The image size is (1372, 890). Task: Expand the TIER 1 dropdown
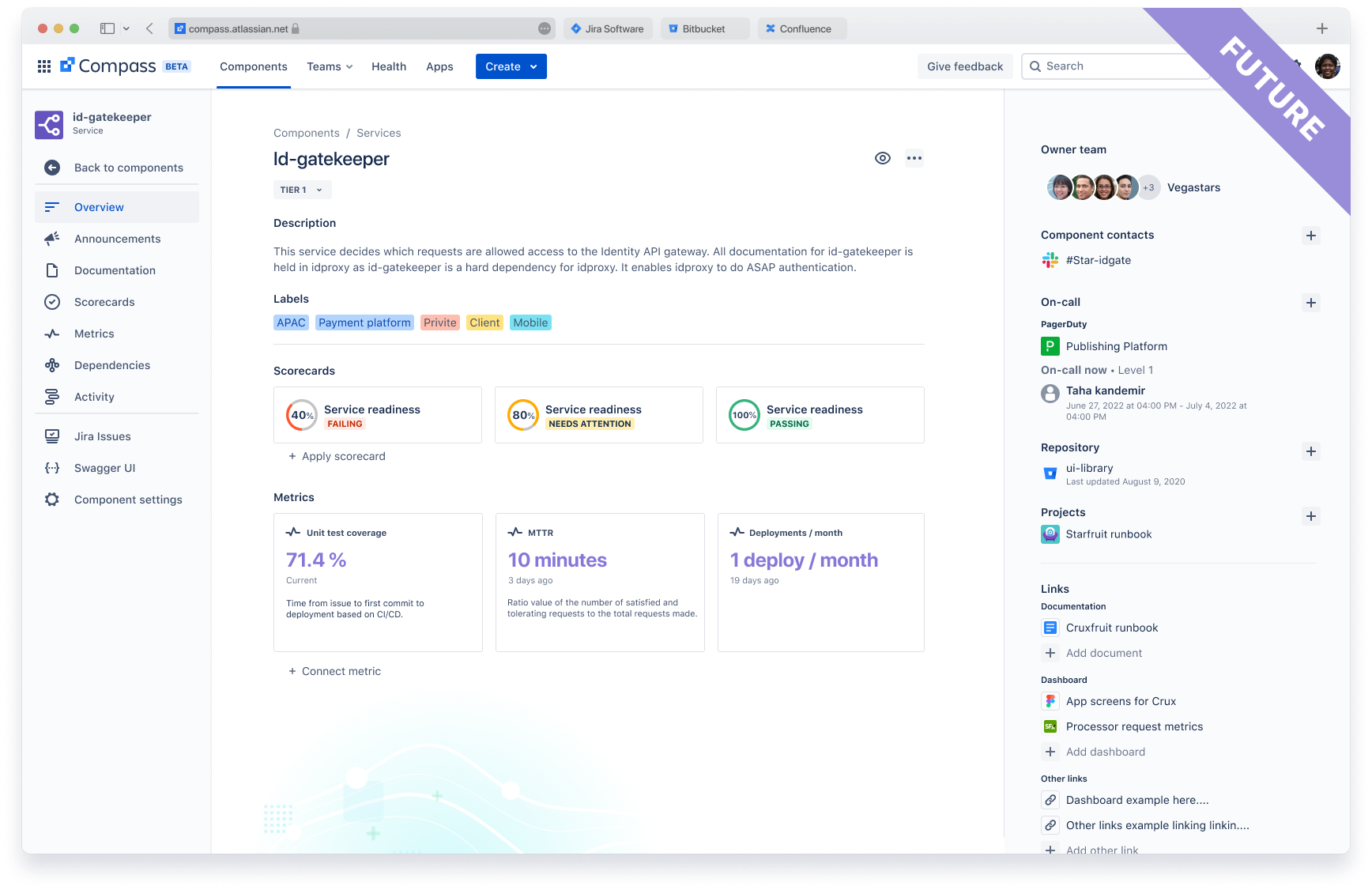pyautogui.click(x=302, y=190)
